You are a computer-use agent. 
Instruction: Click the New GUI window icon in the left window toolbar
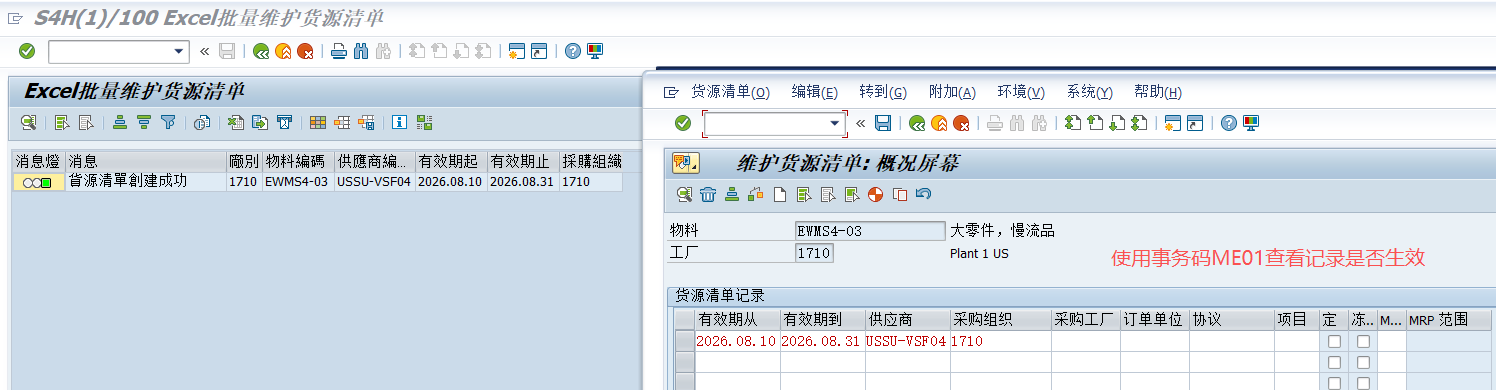click(517, 51)
